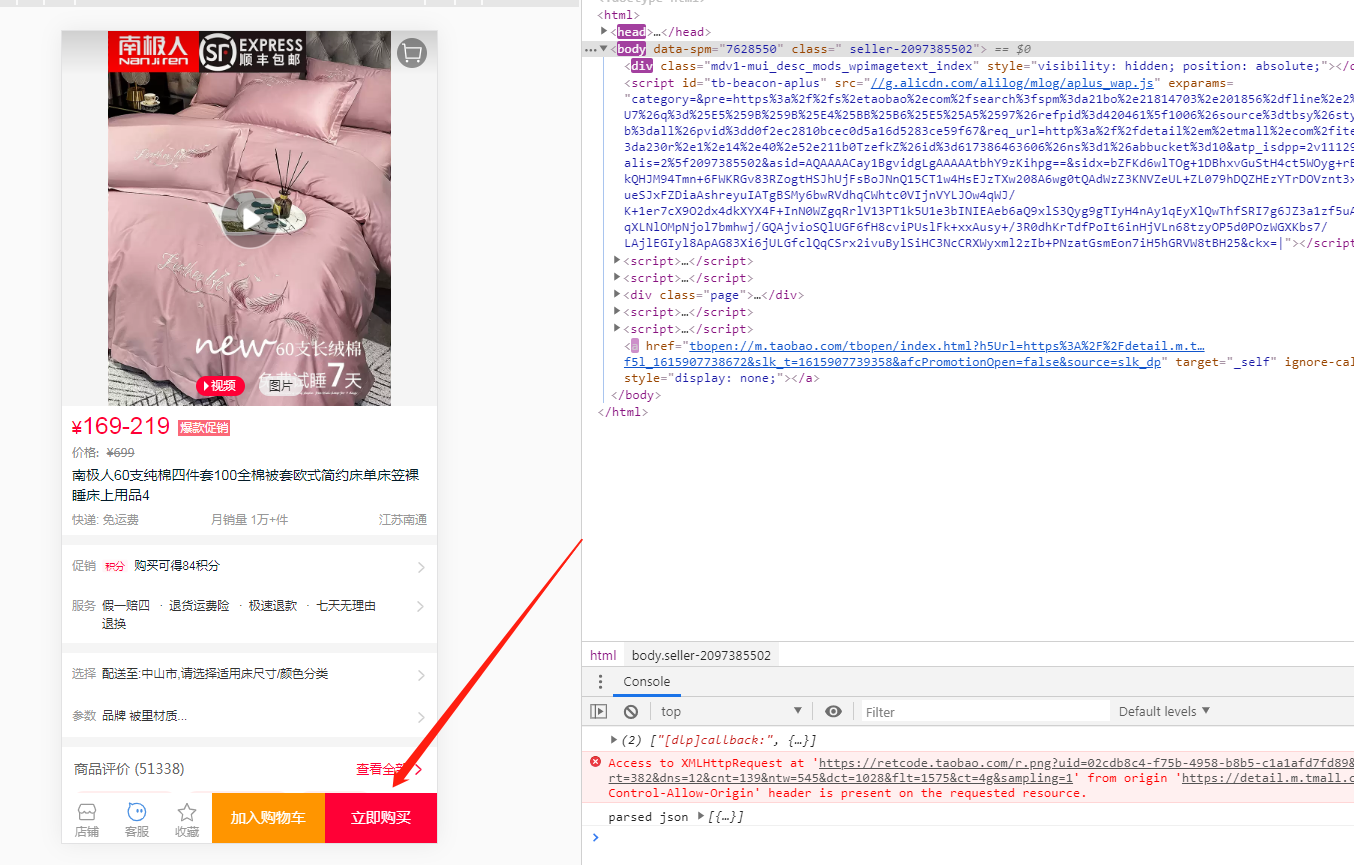This screenshot has width=1354, height=865.
Task: Open the g.alicdn.com aplus_wap.js script link
Action: 1013,83
